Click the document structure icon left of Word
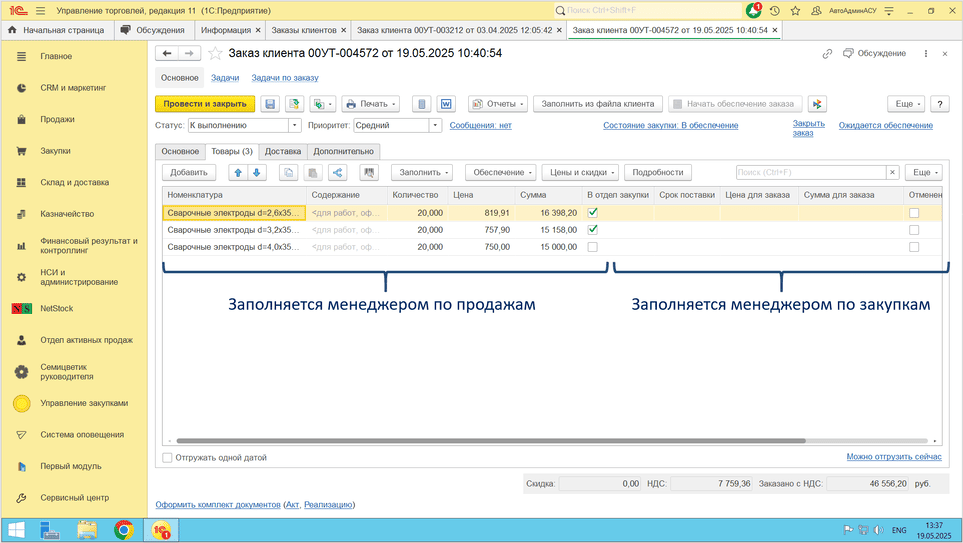963x543 pixels. 421,104
